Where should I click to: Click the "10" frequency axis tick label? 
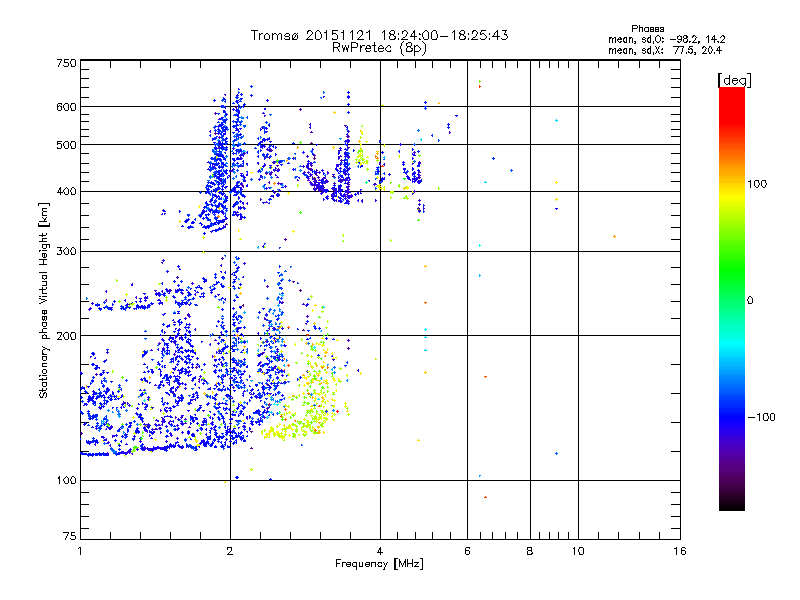coord(578,551)
